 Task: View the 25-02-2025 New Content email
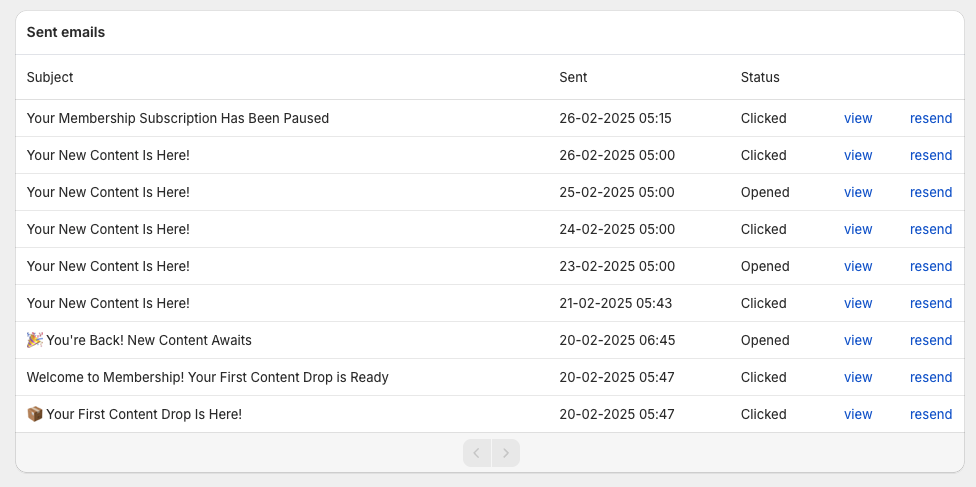(858, 192)
